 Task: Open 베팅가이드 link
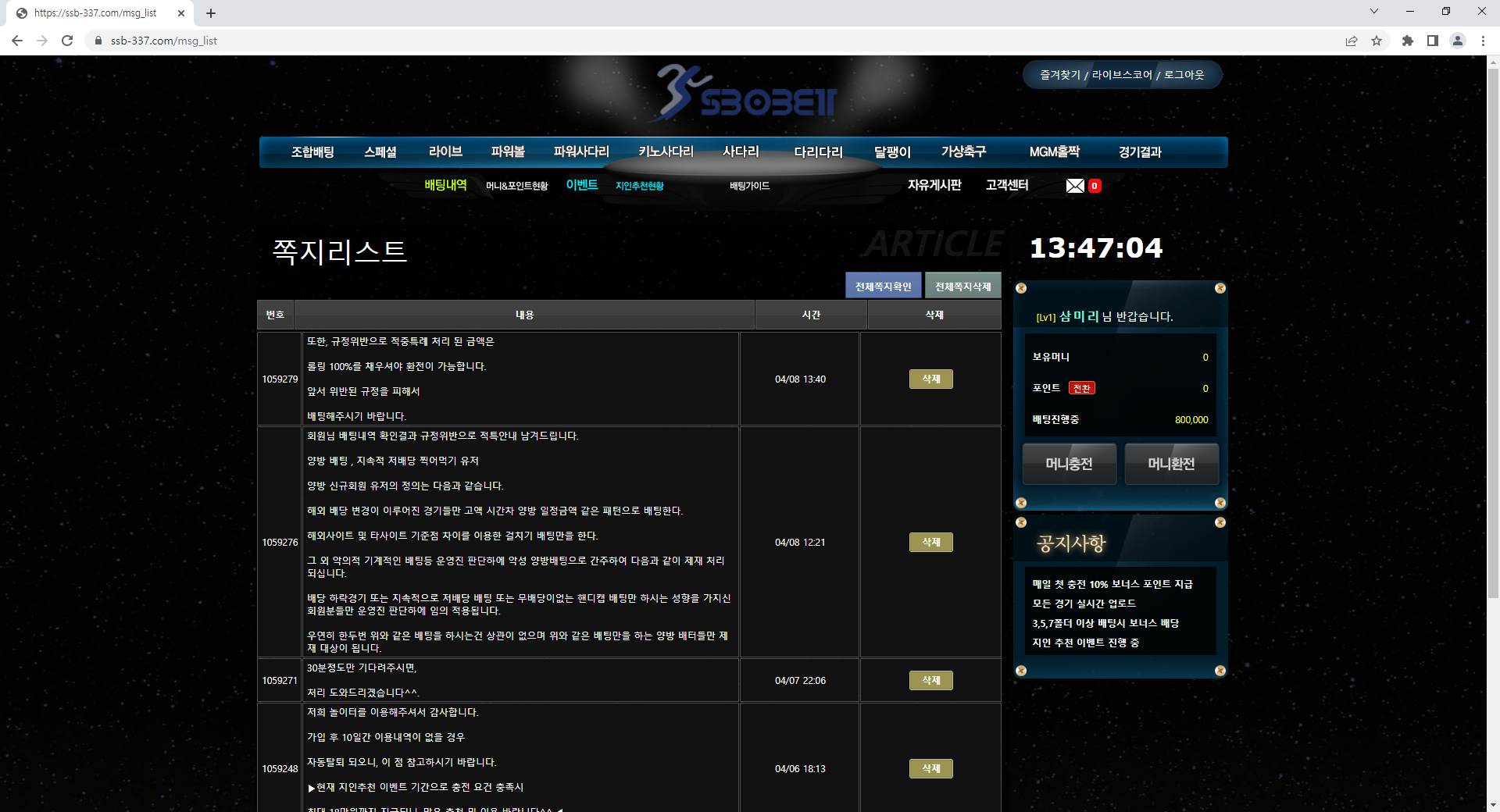click(749, 186)
